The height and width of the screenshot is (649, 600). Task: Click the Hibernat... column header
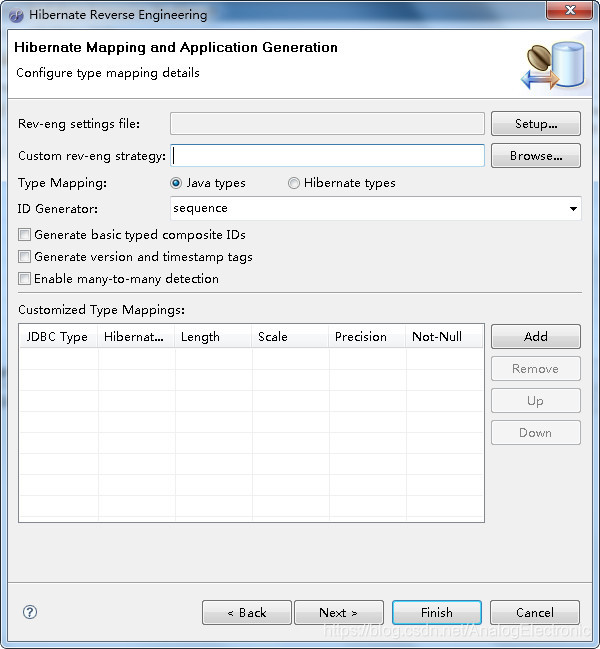point(136,337)
